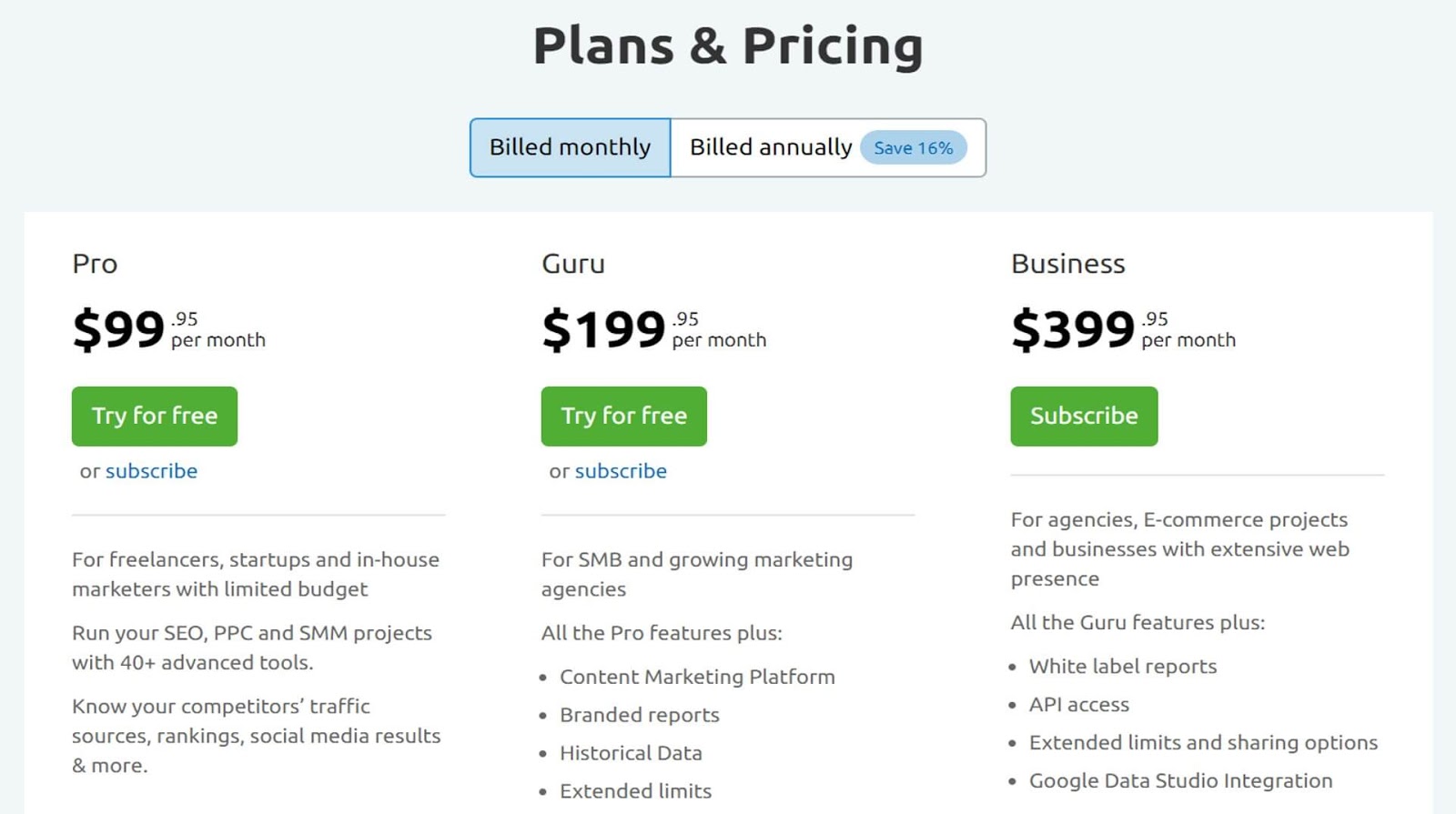Click the Business plan heading
The height and width of the screenshot is (814, 1456).
pyautogui.click(x=1068, y=264)
